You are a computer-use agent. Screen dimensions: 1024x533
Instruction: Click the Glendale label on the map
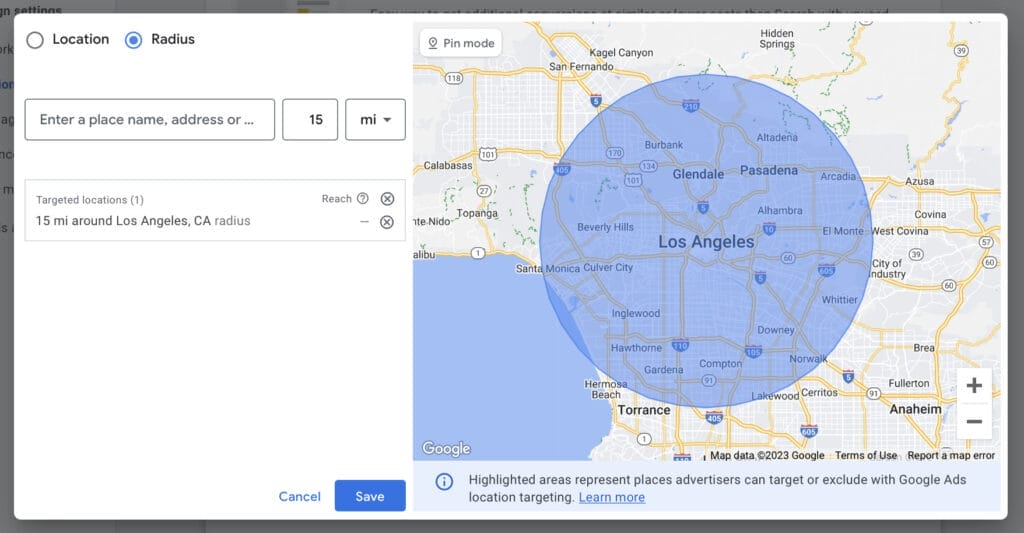coord(698,174)
